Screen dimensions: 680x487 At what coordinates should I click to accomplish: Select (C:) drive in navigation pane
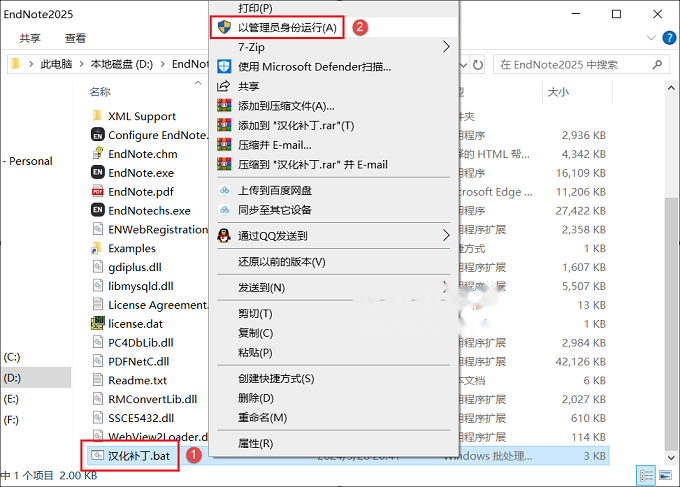12,357
